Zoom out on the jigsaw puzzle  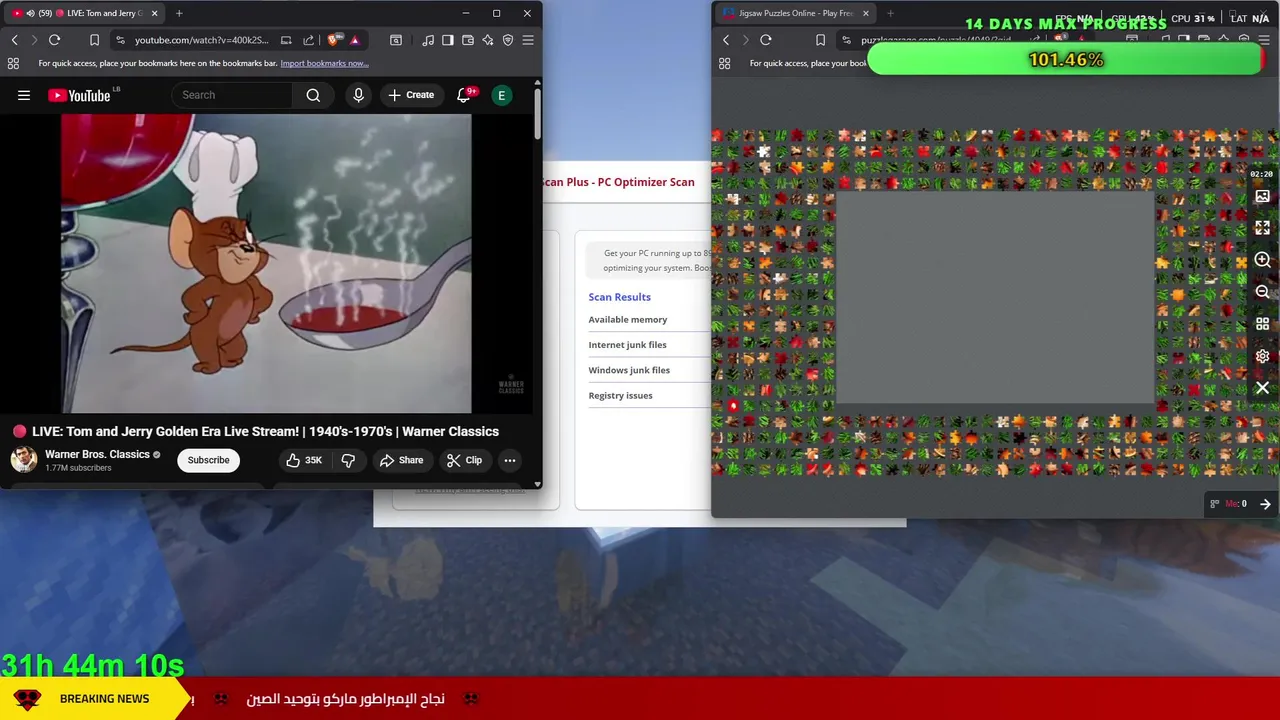[1262, 292]
